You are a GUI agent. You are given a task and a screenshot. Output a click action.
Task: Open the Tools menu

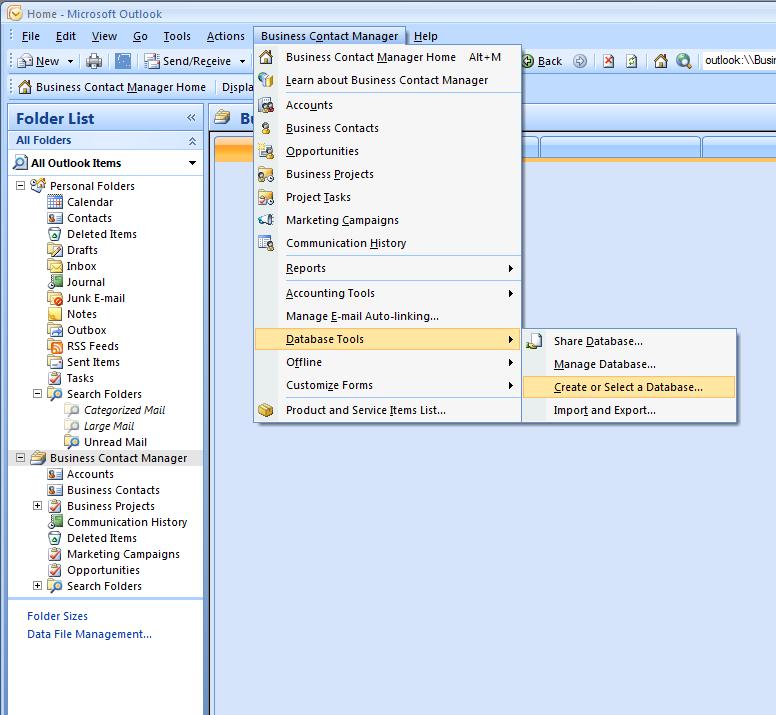(x=177, y=36)
